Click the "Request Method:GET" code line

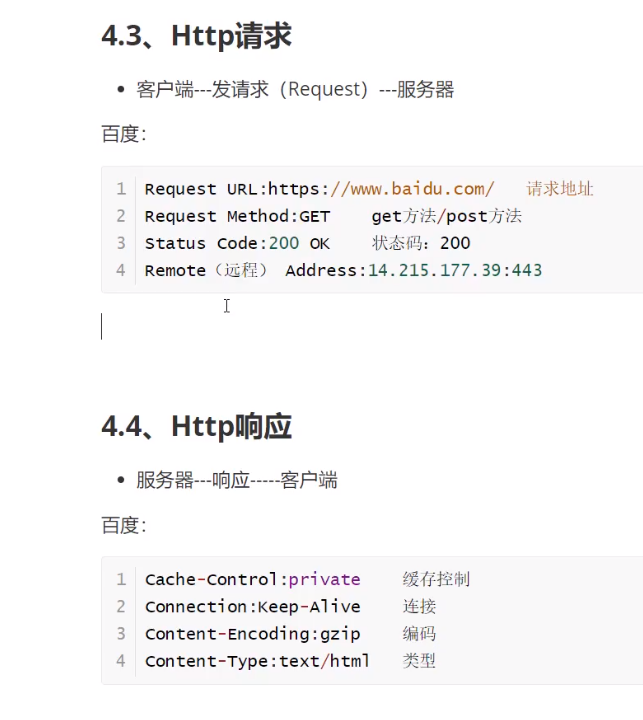(x=237, y=216)
